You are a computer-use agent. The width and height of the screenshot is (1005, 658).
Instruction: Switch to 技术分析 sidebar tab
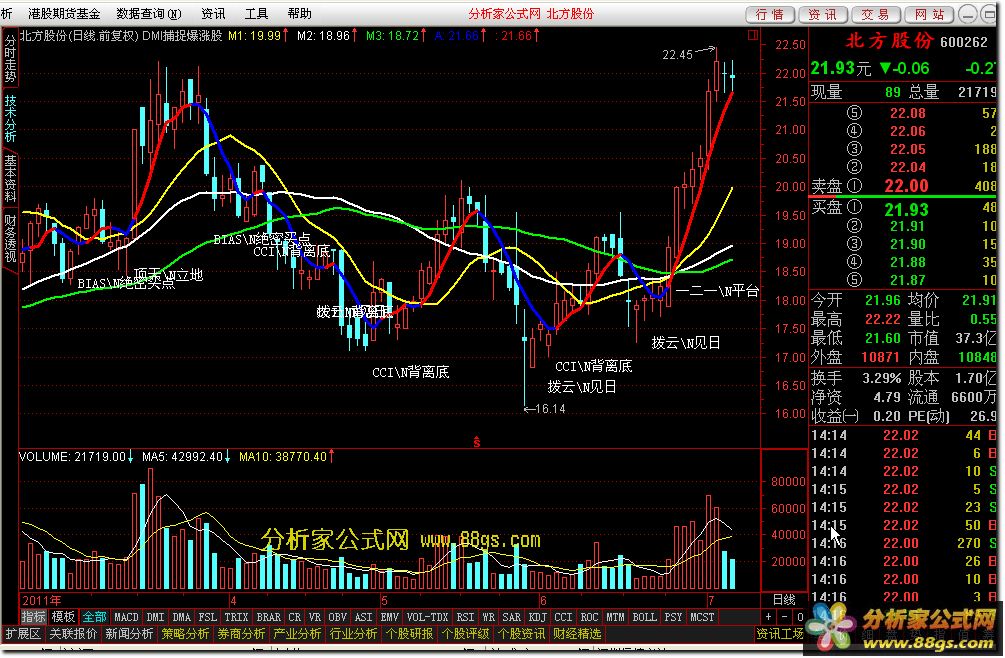[10, 119]
